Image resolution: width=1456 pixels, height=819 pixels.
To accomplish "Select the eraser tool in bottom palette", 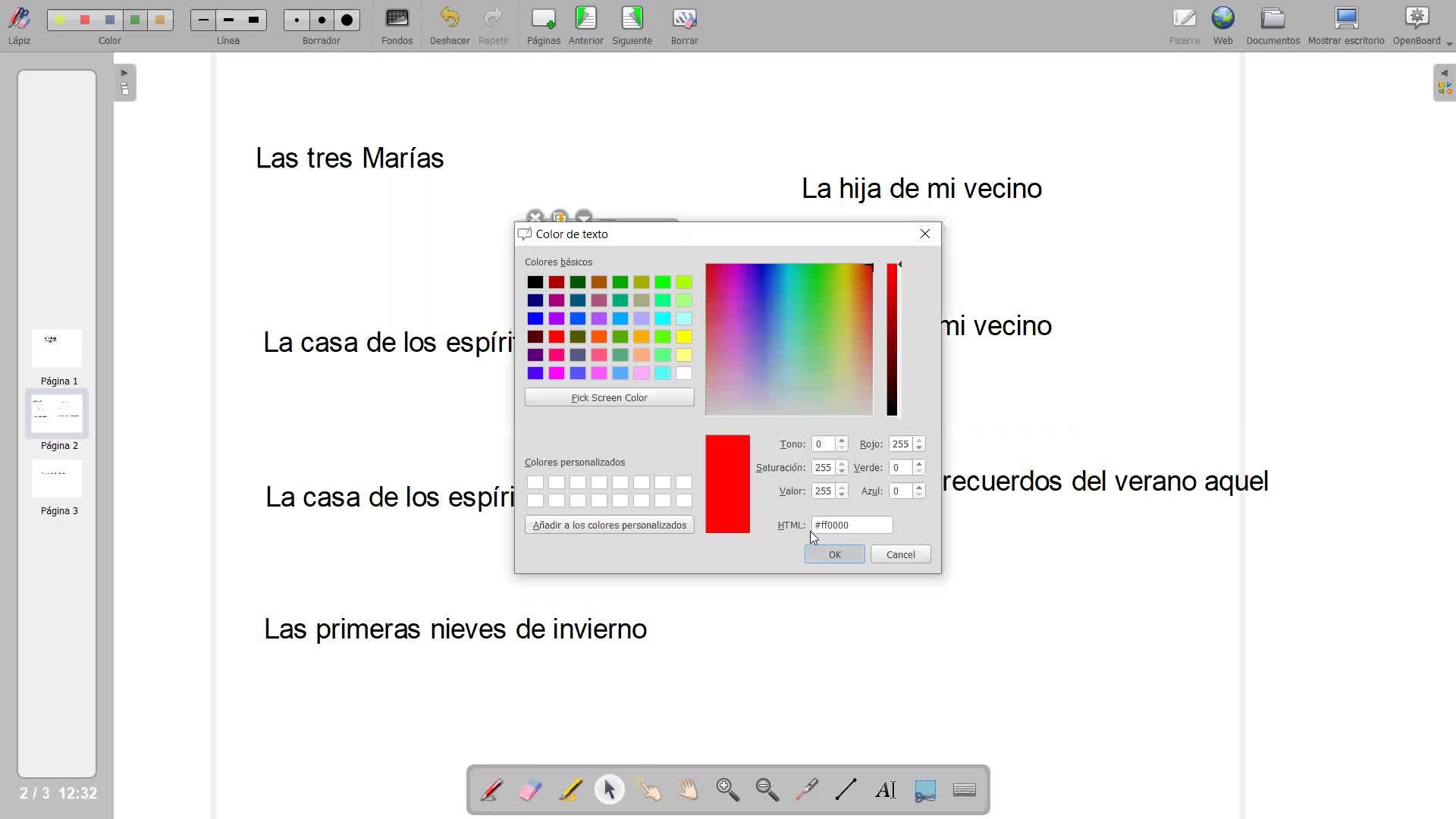I will point(531,790).
